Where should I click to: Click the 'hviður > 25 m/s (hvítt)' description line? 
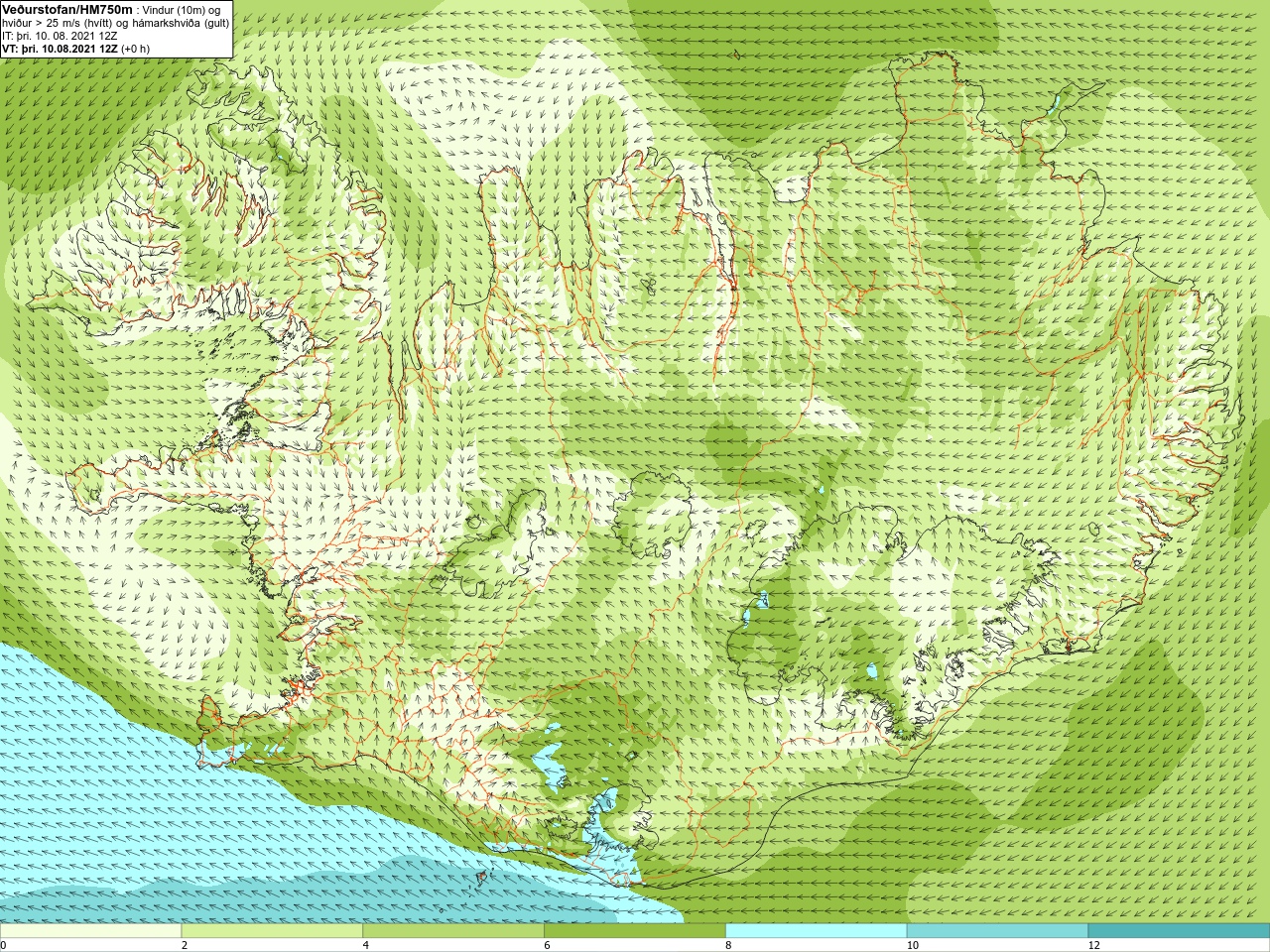click(115, 23)
